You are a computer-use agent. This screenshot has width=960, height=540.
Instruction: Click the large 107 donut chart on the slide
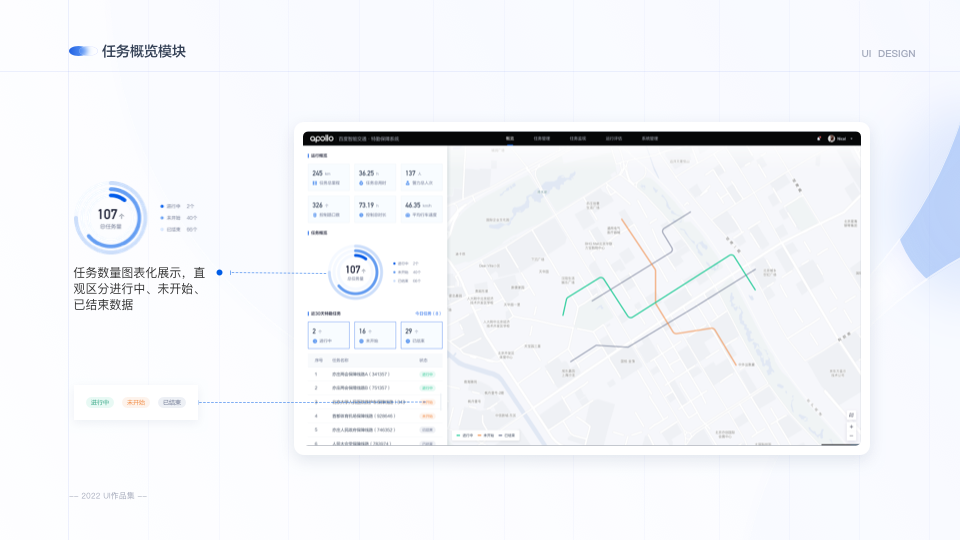pos(111,217)
